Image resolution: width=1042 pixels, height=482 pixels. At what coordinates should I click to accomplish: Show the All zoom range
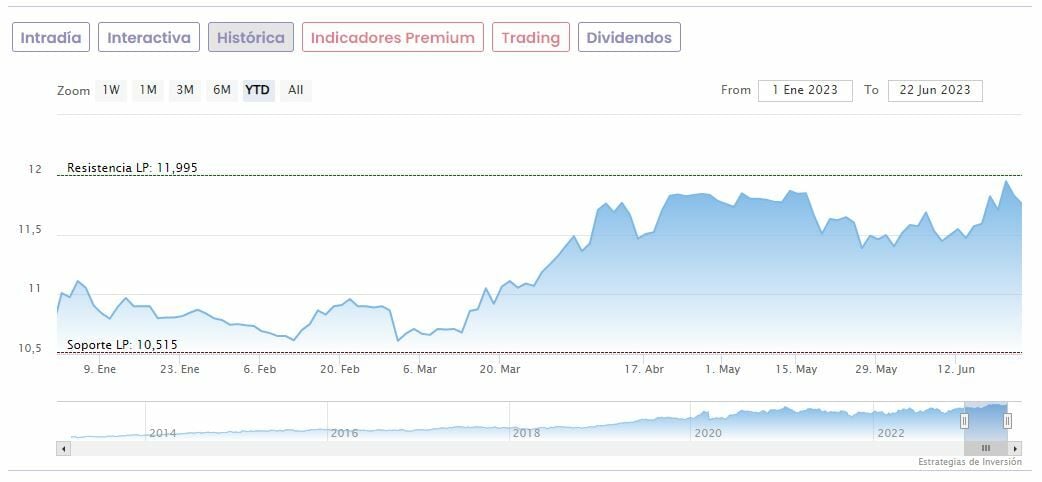(x=296, y=90)
